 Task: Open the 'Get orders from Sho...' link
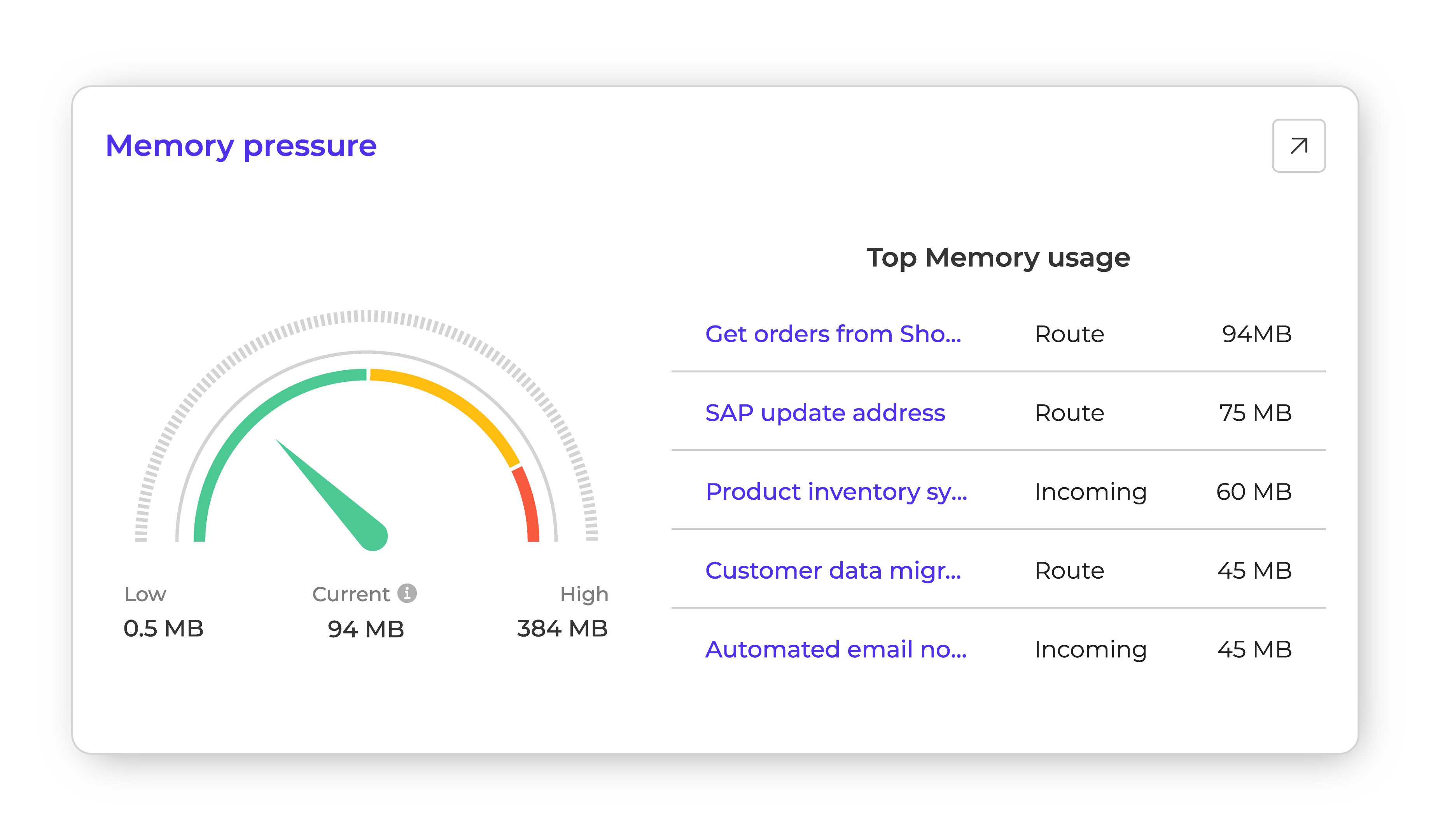[x=833, y=334]
